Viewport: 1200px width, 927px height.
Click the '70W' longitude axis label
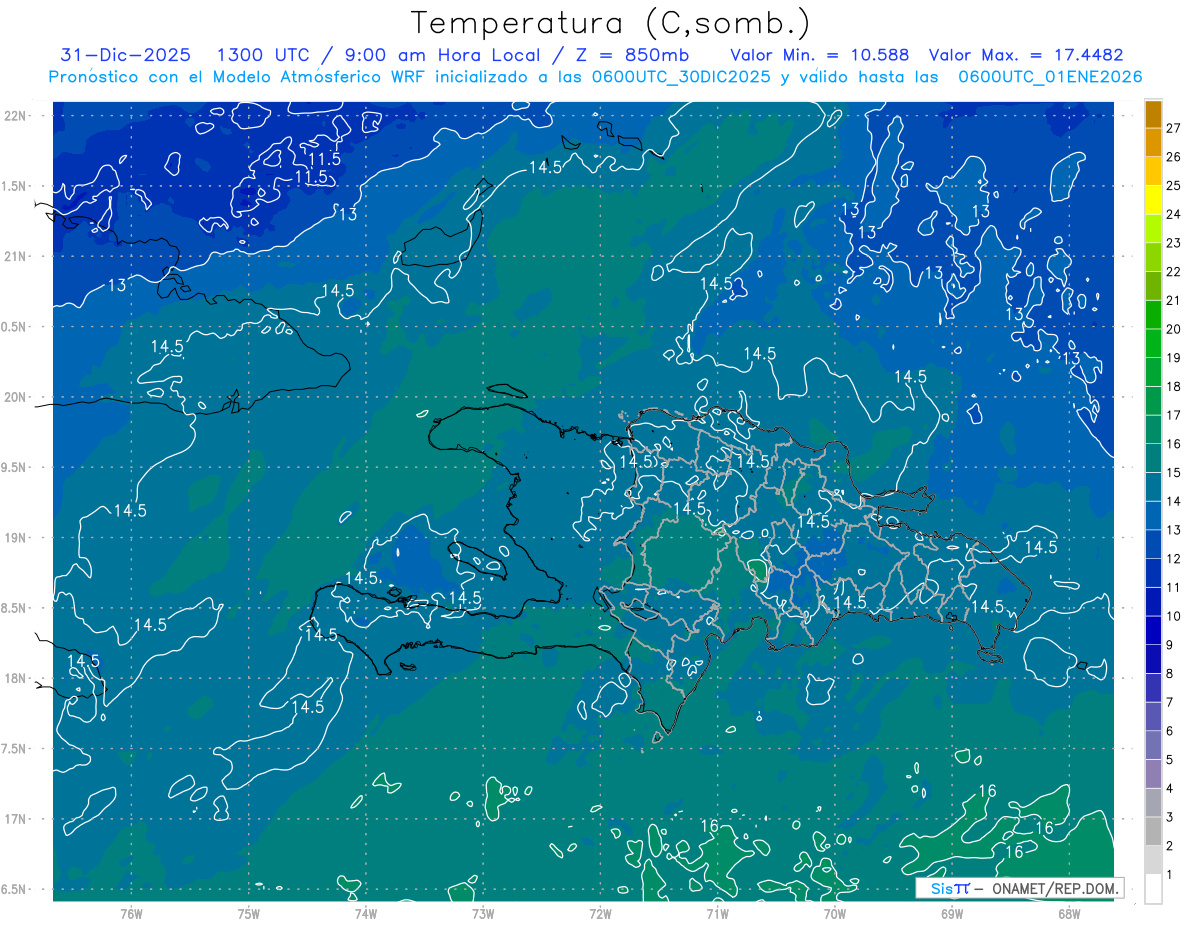pyautogui.click(x=835, y=914)
